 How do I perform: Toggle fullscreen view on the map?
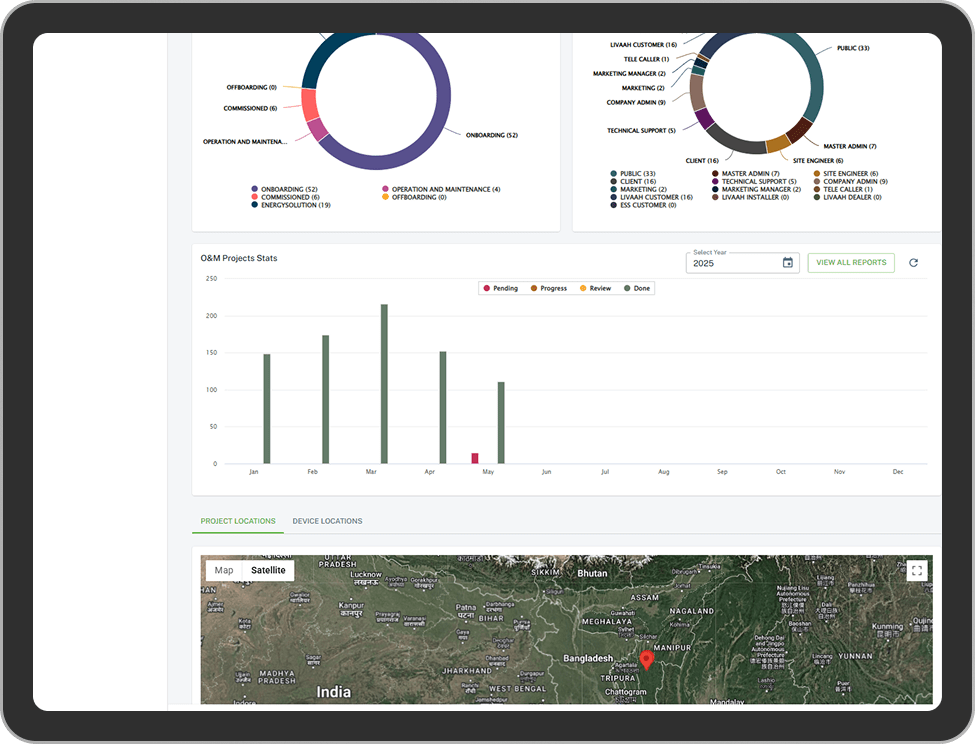click(x=917, y=571)
